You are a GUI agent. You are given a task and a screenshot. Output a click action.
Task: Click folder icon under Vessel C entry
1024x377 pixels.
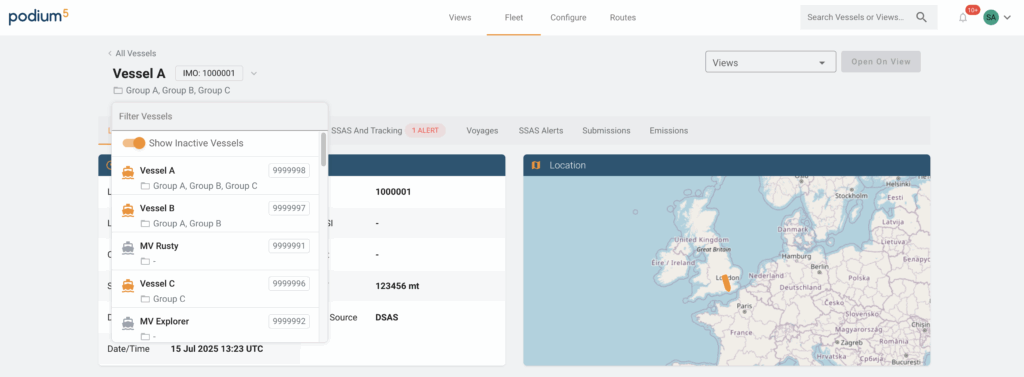coord(146,299)
